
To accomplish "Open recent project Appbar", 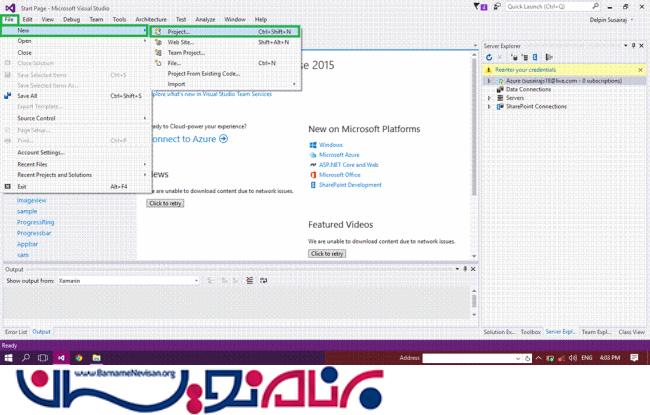I will (x=27, y=244).
